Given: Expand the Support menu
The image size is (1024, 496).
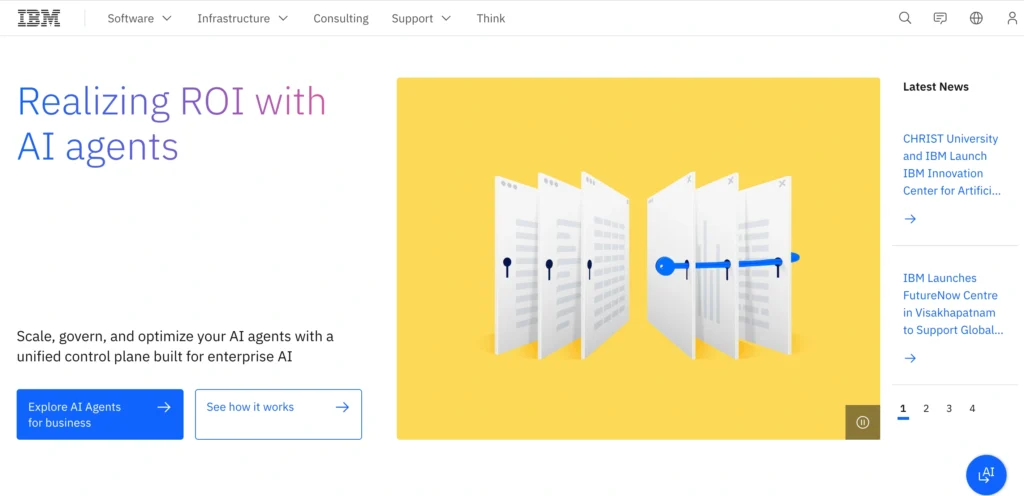Looking at the screenshot, I should click(x=421, y=18).
